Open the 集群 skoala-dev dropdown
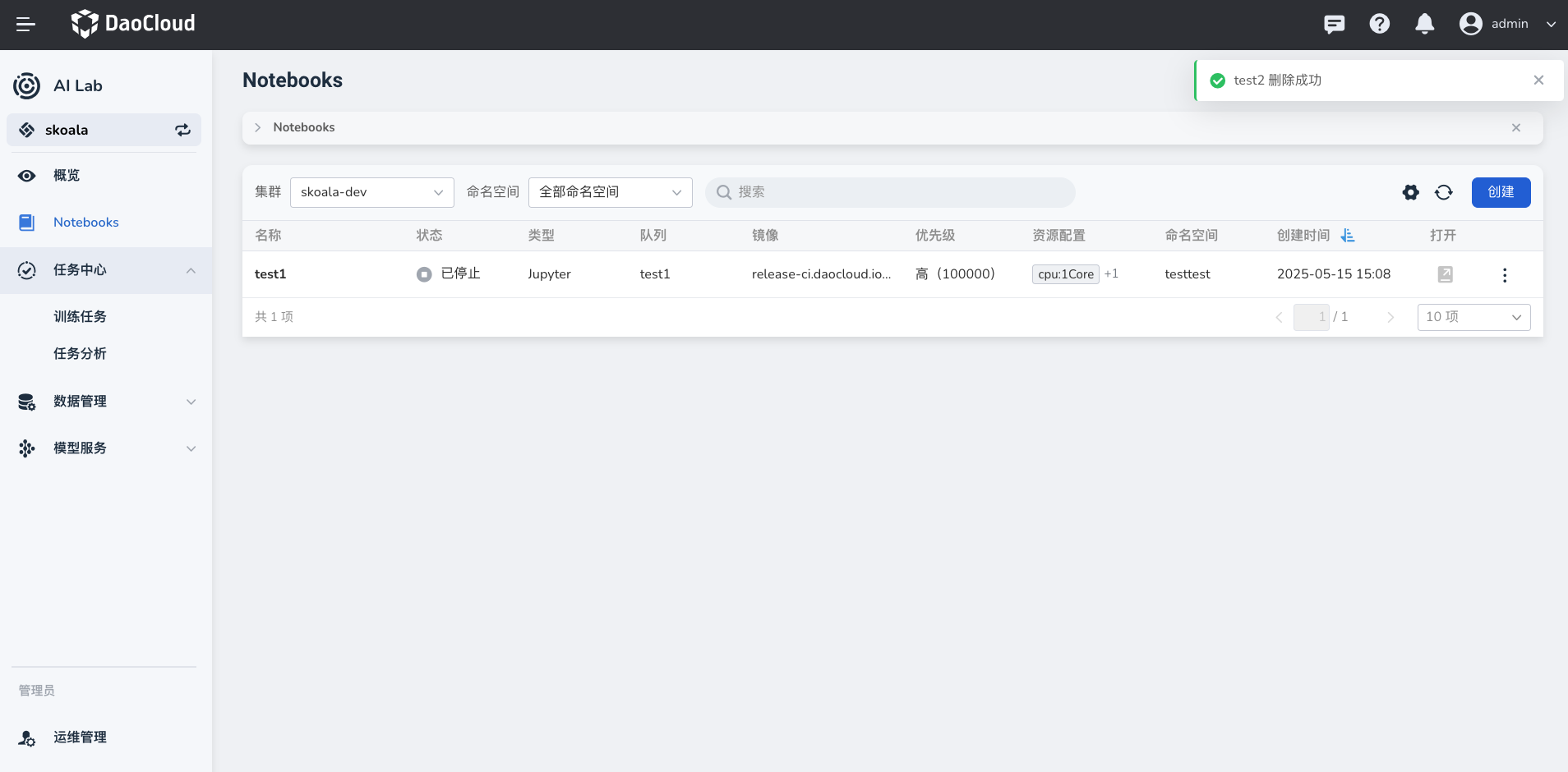 [x=371, y=192]
